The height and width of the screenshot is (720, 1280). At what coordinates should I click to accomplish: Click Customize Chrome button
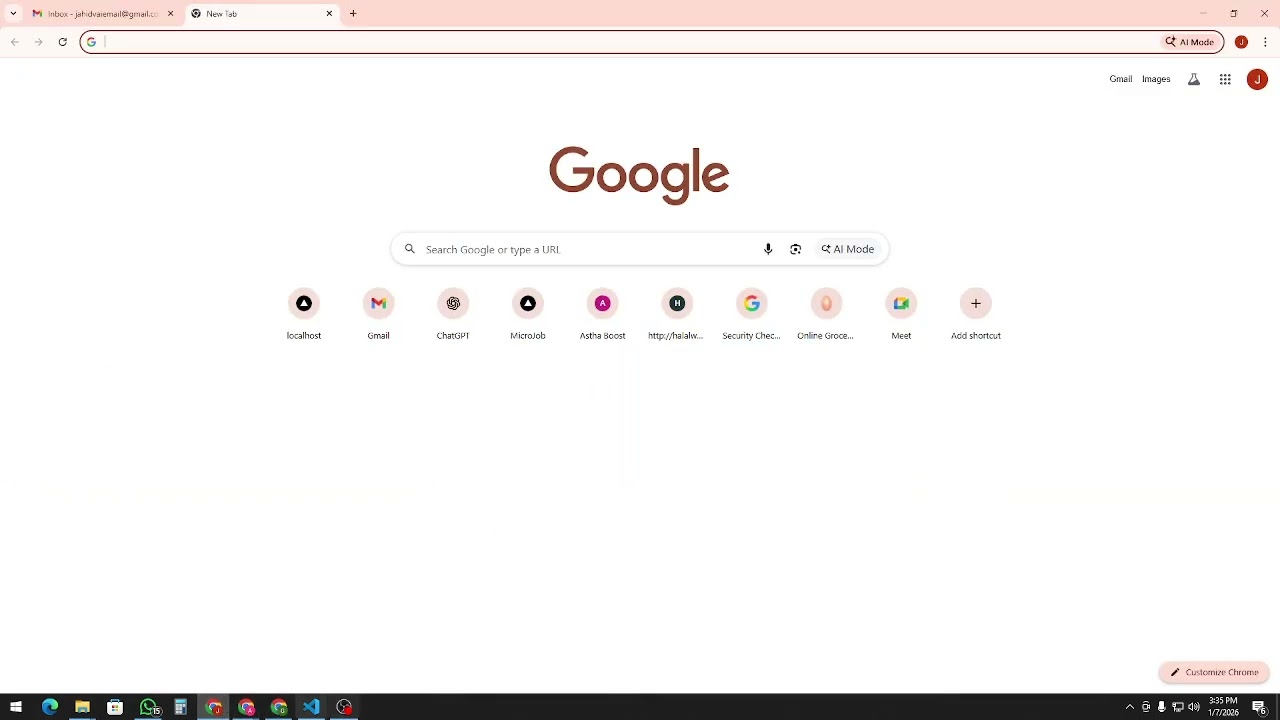[1214, 672]
